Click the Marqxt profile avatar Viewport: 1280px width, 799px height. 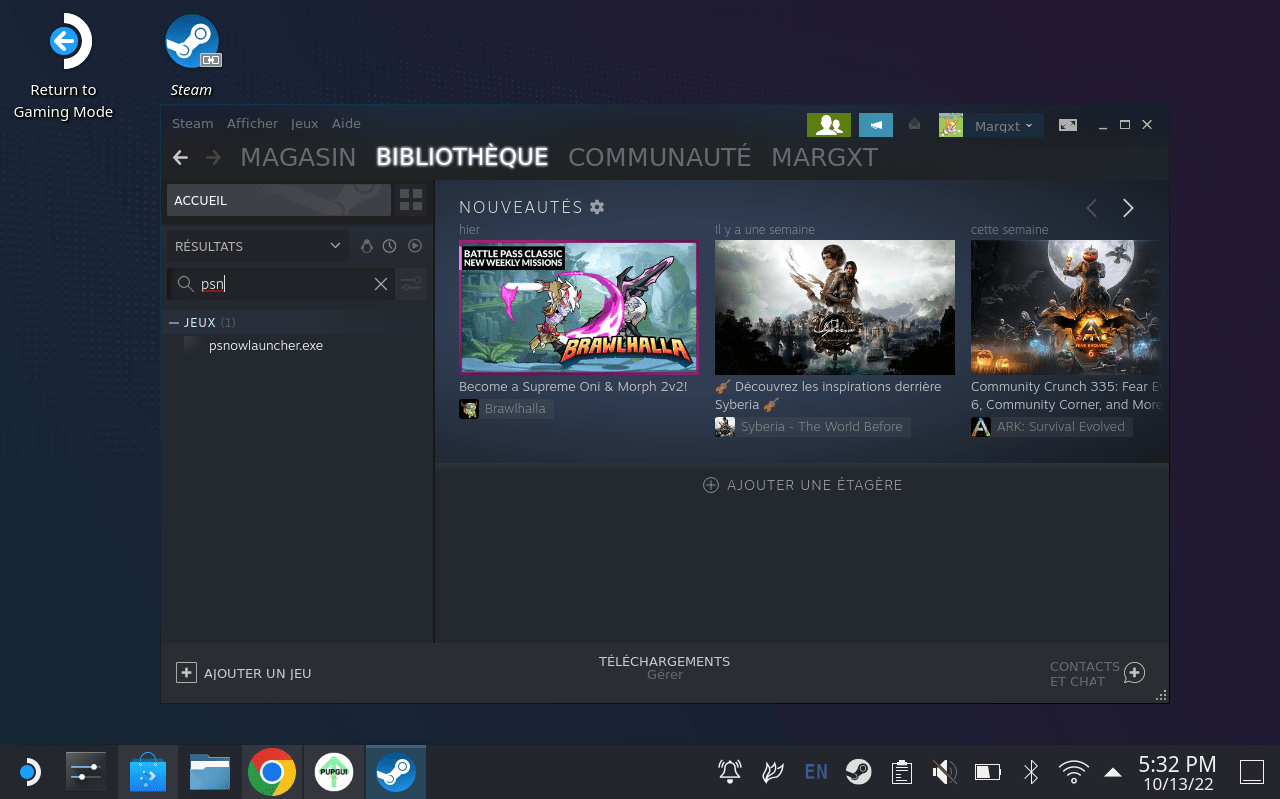click(951, 125)
